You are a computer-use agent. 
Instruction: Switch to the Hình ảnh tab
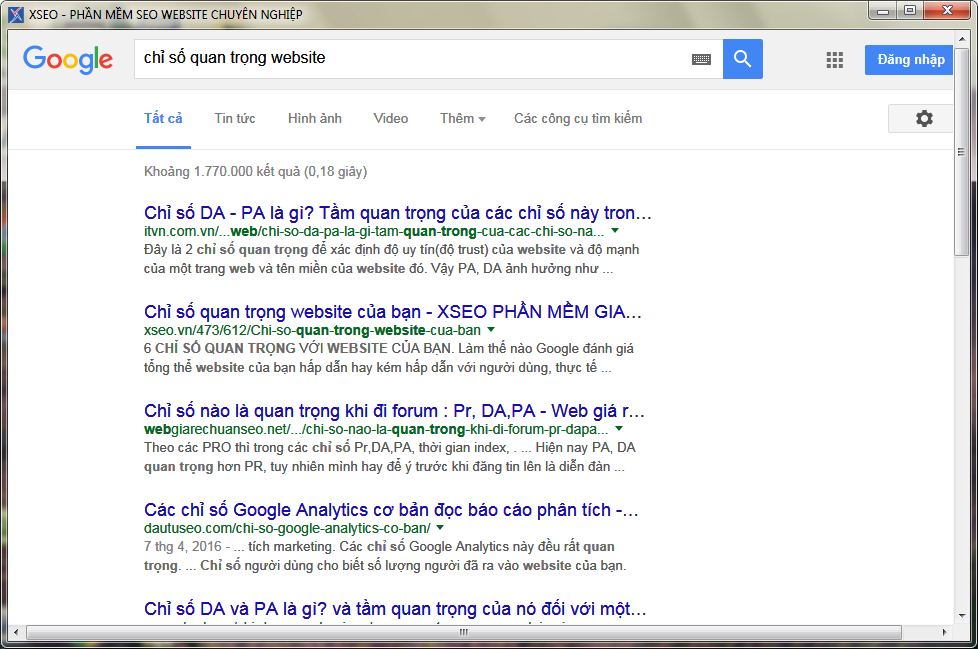[314, 118]
